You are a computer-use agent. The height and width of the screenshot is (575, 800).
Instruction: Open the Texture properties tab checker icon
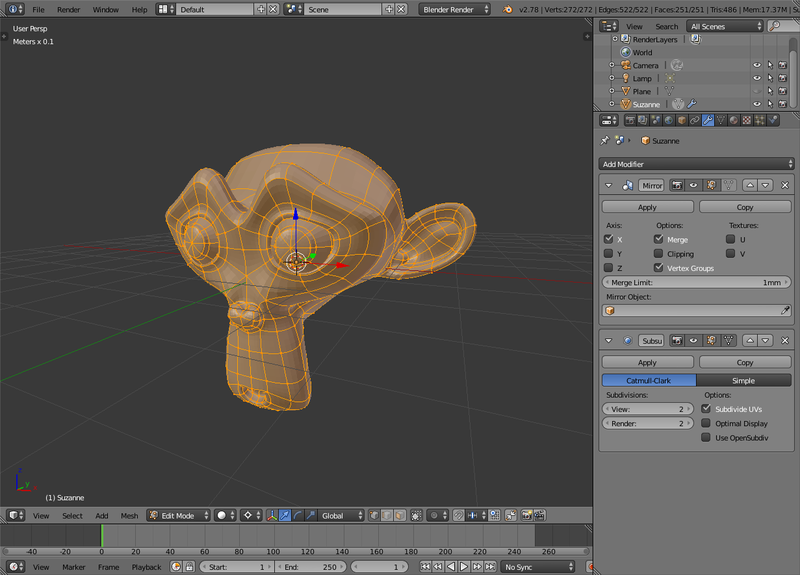(746, 120)
